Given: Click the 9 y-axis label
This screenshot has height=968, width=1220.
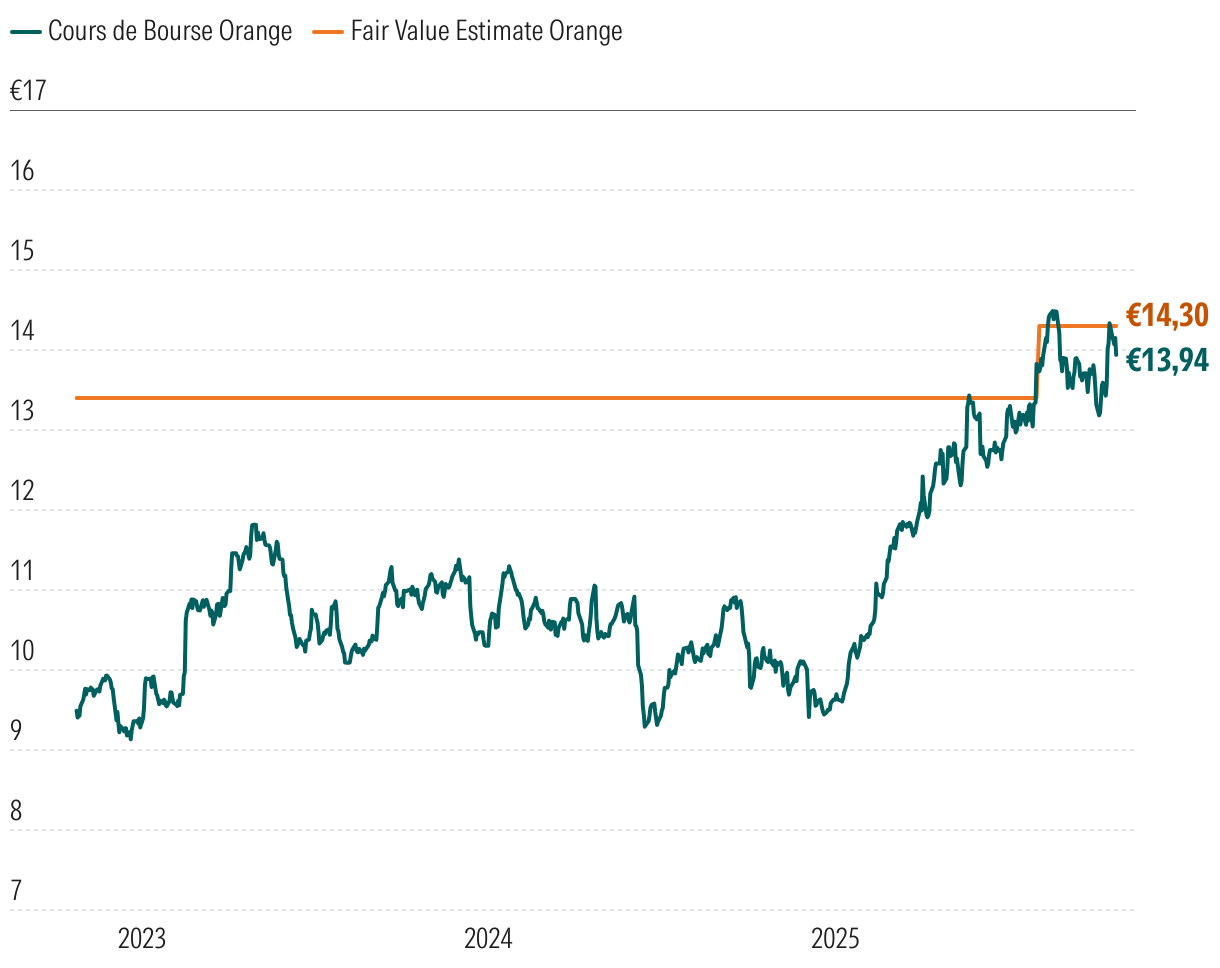Looking at the screenshot, I should [x=16, y=731].
